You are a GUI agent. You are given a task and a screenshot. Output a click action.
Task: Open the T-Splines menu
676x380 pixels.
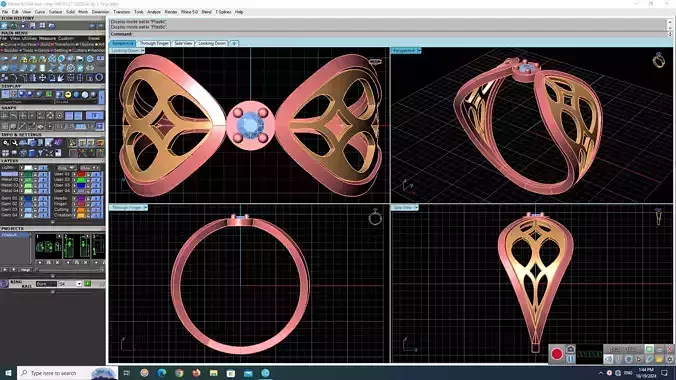pos(223,12)
